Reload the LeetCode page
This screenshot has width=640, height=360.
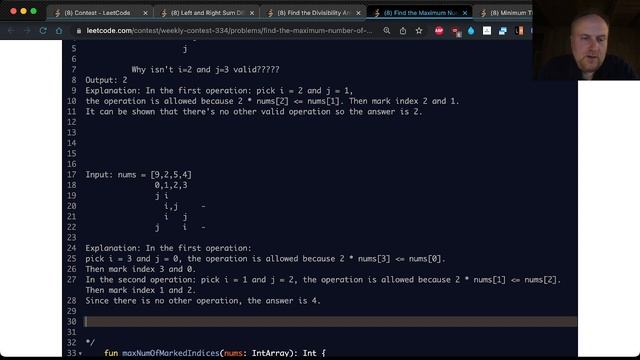click(x=43, y=31)
